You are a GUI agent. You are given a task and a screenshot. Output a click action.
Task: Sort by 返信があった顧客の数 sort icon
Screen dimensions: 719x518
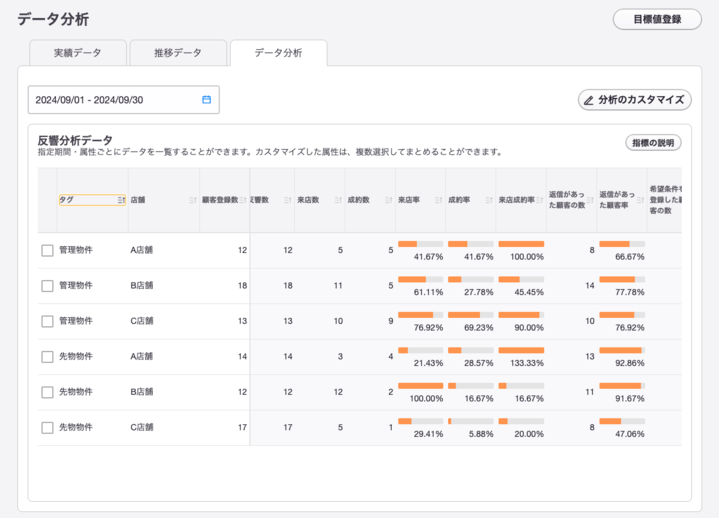pyautogui.click(x=590, y=200)
